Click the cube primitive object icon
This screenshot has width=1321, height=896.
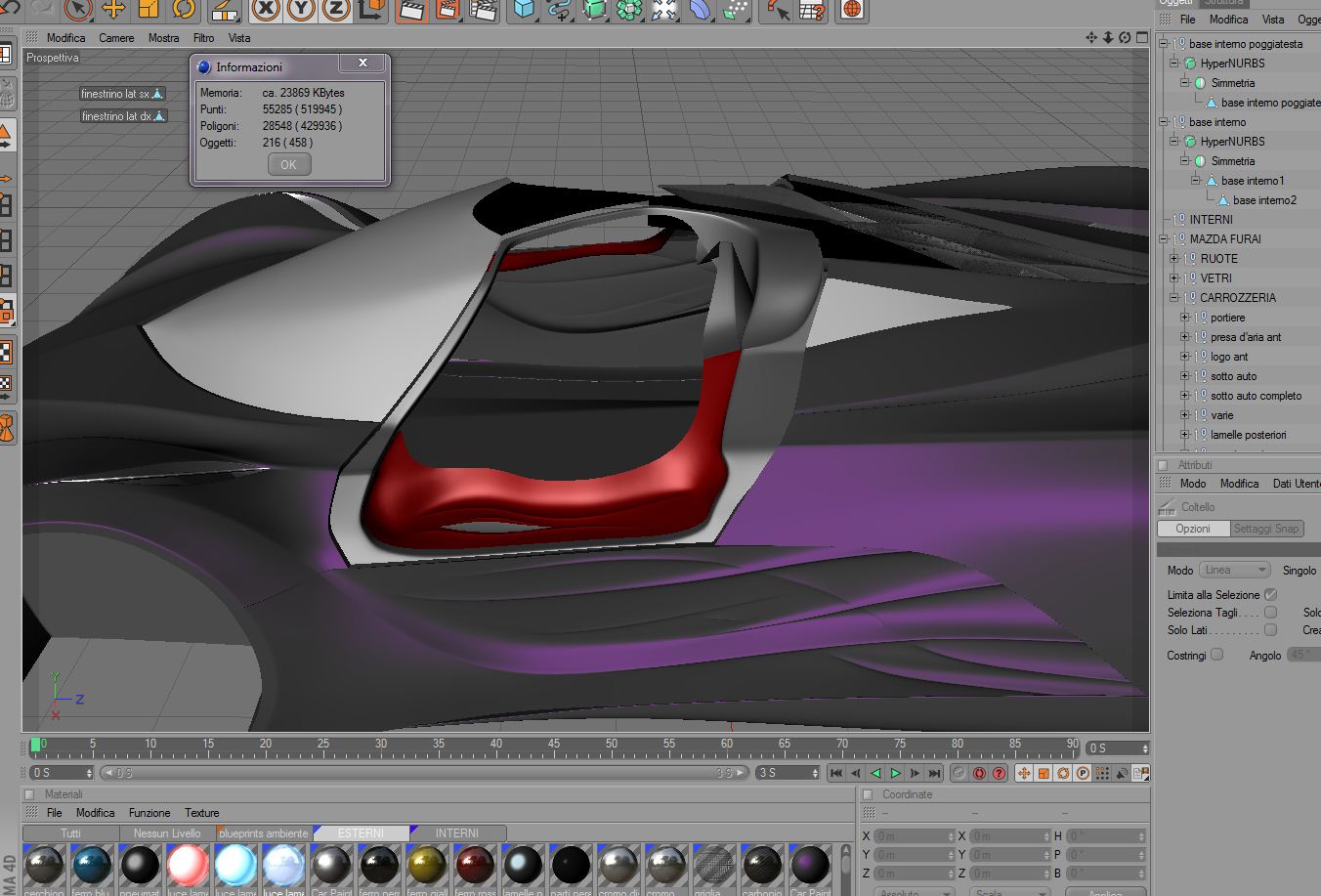(x=525, y=10)
